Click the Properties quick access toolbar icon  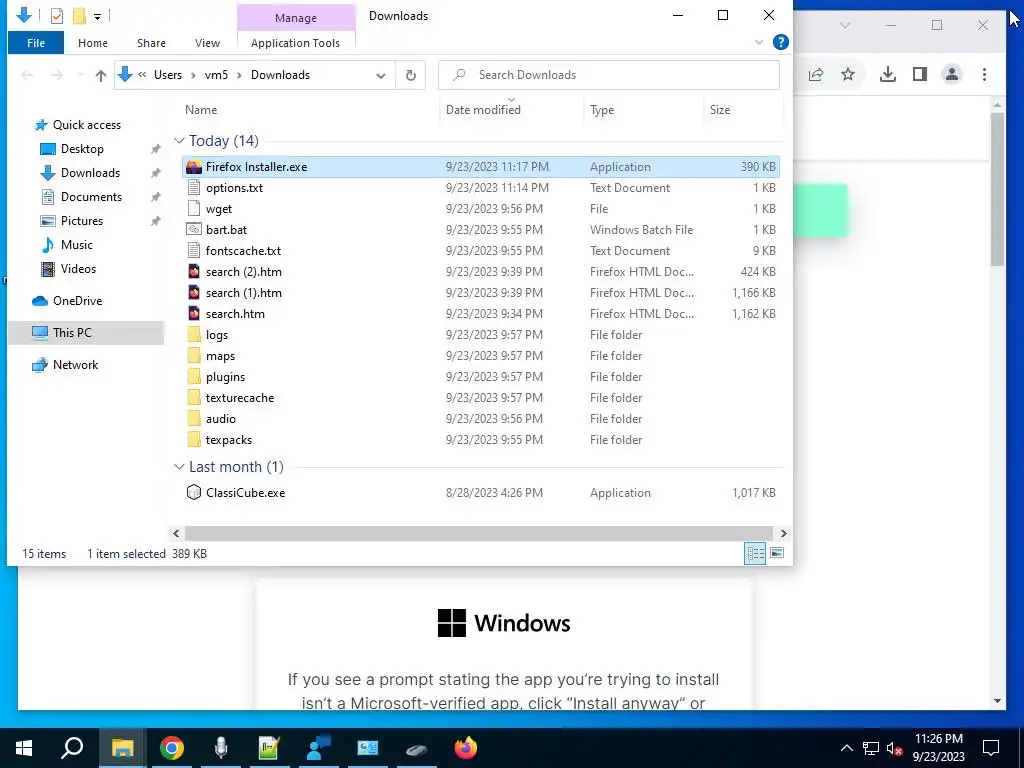[x=57, y=16]
